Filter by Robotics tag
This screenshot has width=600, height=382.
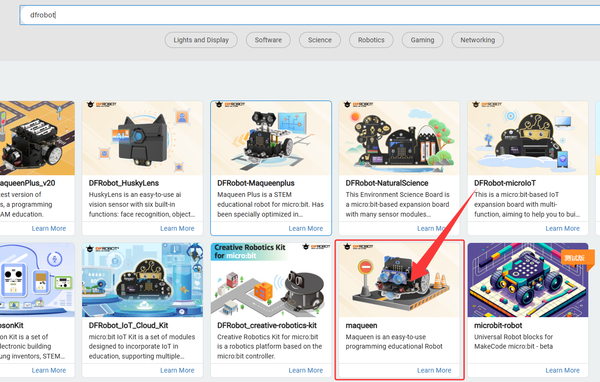371,40
